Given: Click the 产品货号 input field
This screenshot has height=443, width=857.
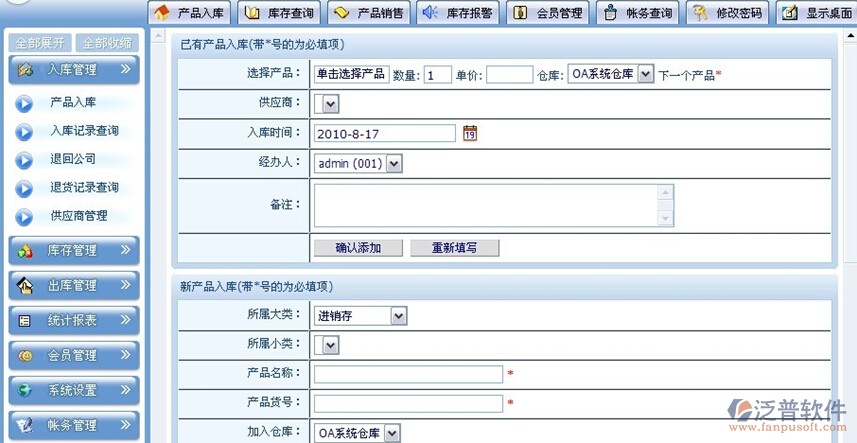Looking at the screenshot, I should 408,404.
